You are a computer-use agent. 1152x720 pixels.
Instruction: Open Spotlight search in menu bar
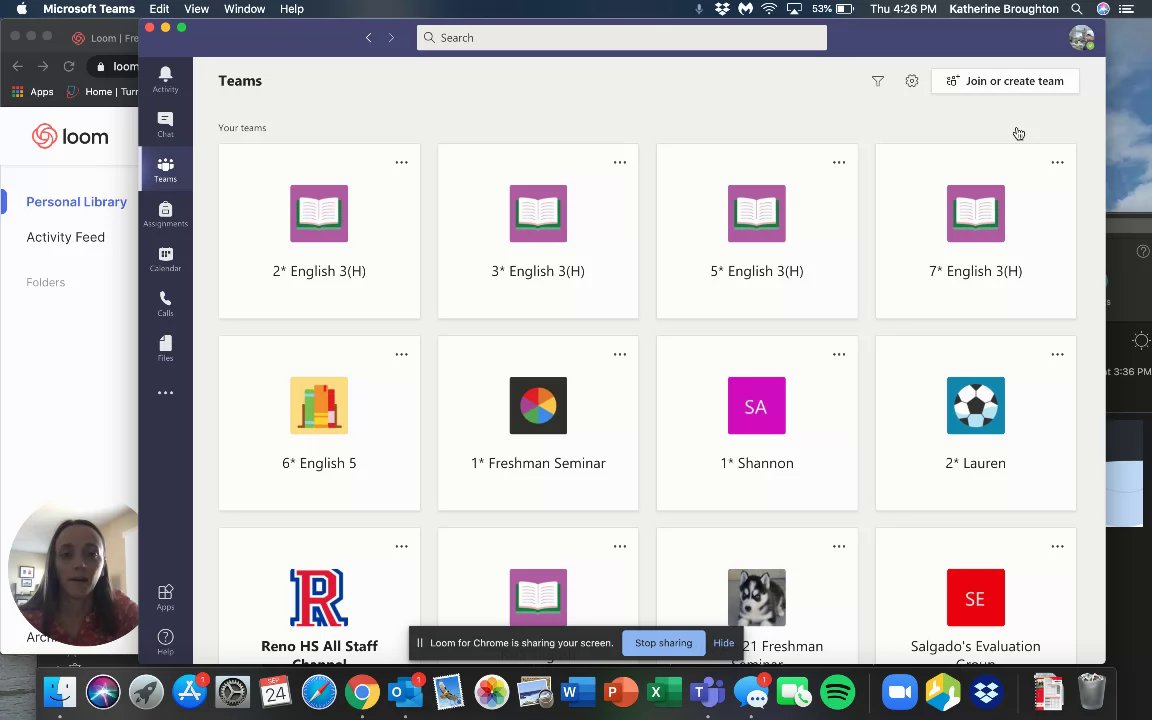point(1076,9)
